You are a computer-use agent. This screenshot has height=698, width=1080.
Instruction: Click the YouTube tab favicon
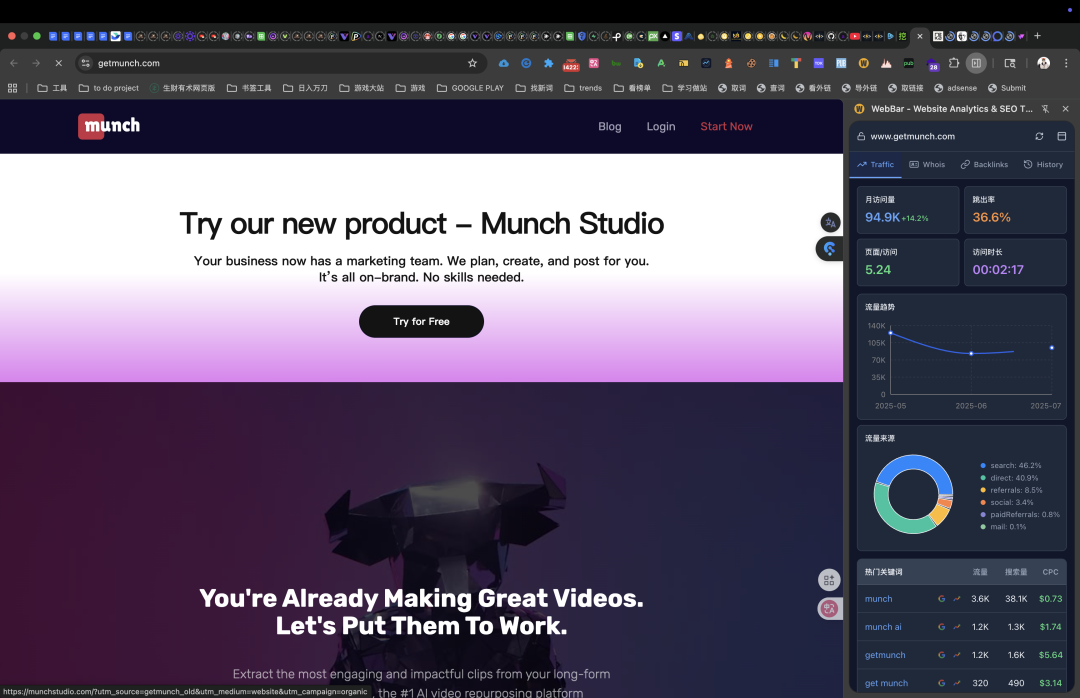tap(855, 36)
